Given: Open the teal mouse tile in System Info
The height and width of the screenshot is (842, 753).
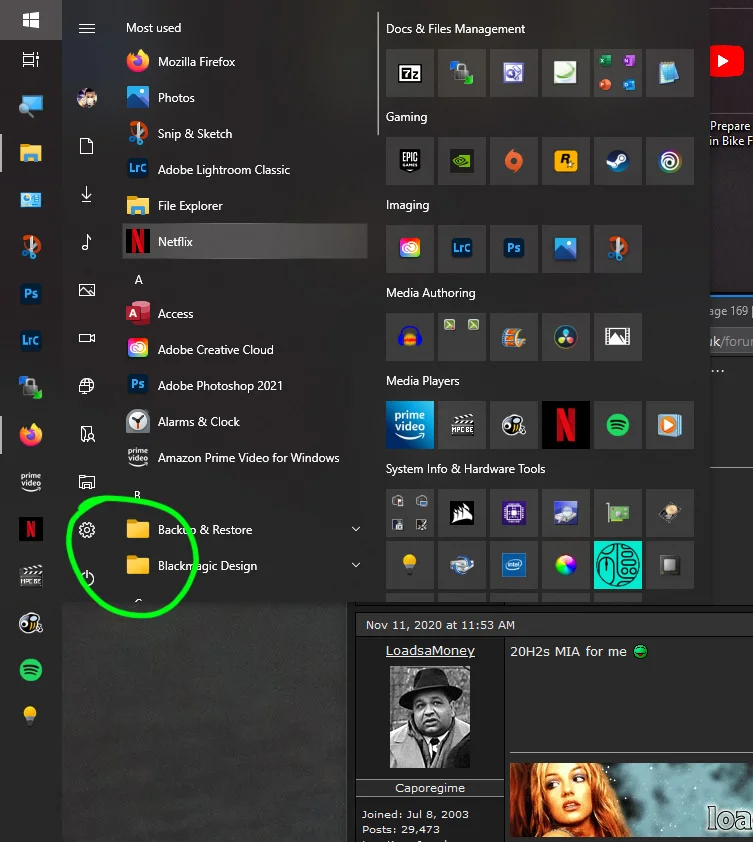Looking at the screenshot, I should point(618,565).
